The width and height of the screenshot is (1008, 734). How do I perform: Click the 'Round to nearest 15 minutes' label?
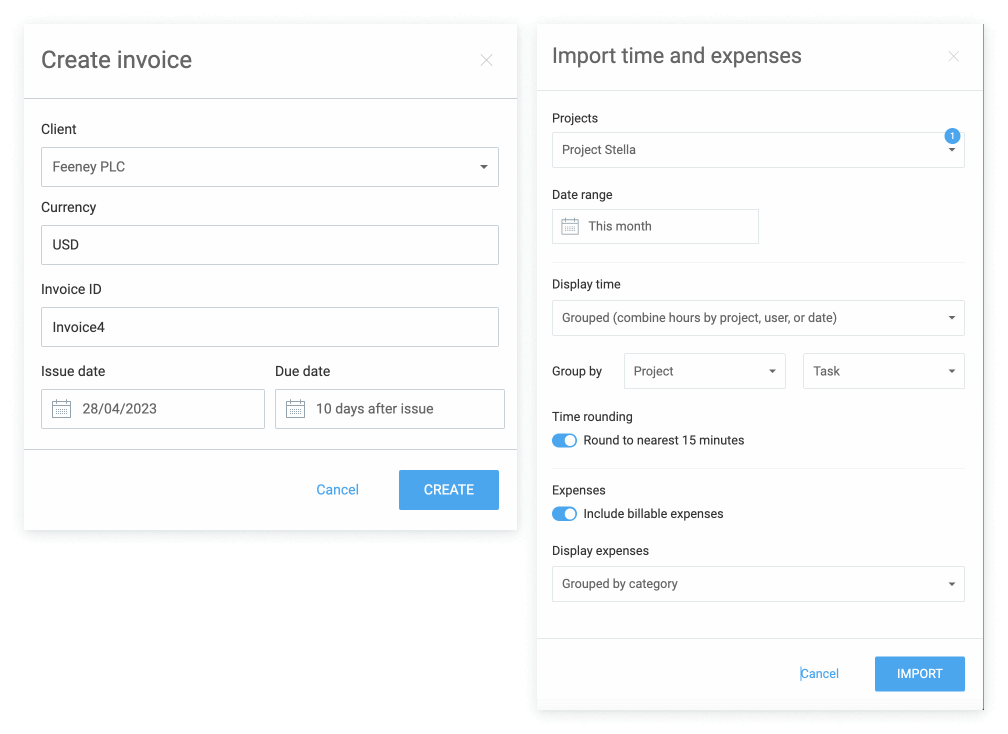(x=663, y=440)
